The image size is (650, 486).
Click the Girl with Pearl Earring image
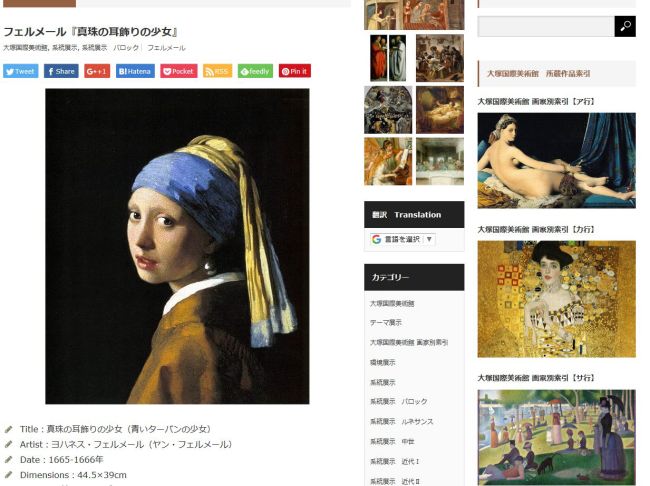click(x=177, y=246)
